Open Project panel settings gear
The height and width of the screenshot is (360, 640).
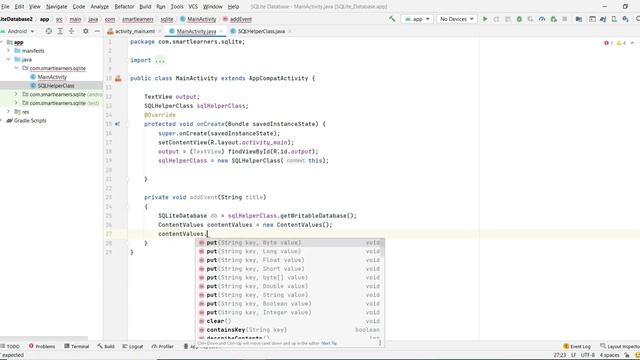pyautogui.click(x=85, y=31)
